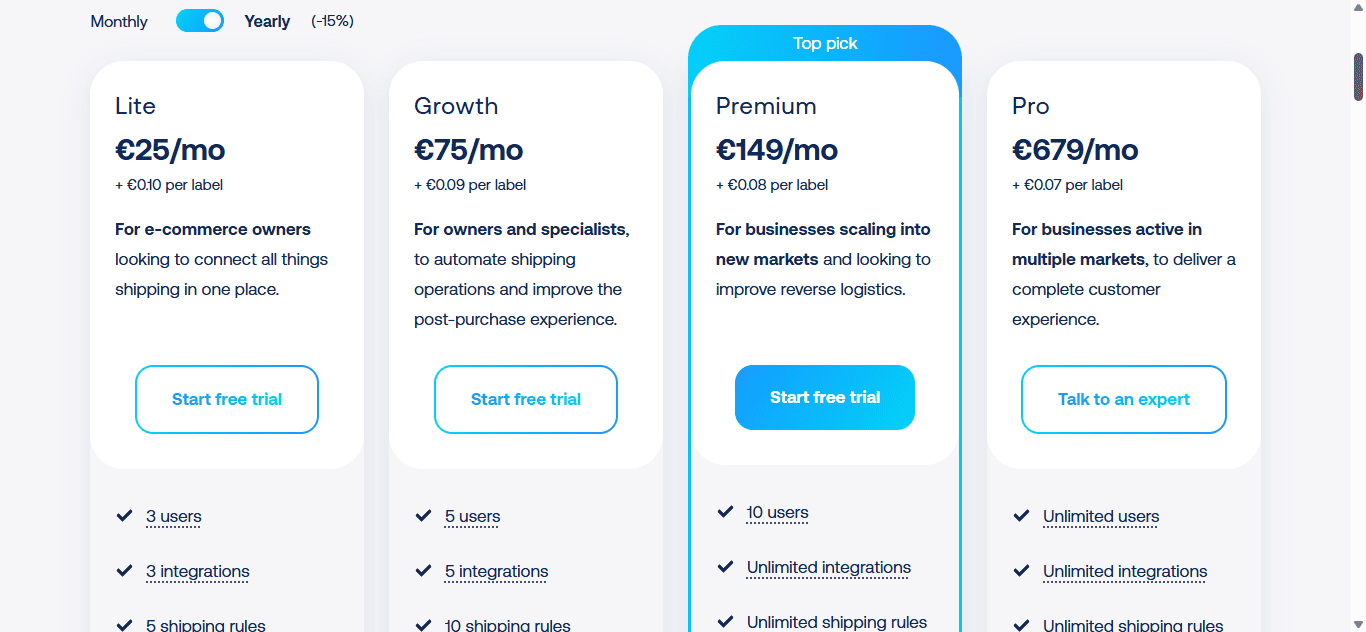
Task: Start free trial for Premium plan
Action: 825,397
